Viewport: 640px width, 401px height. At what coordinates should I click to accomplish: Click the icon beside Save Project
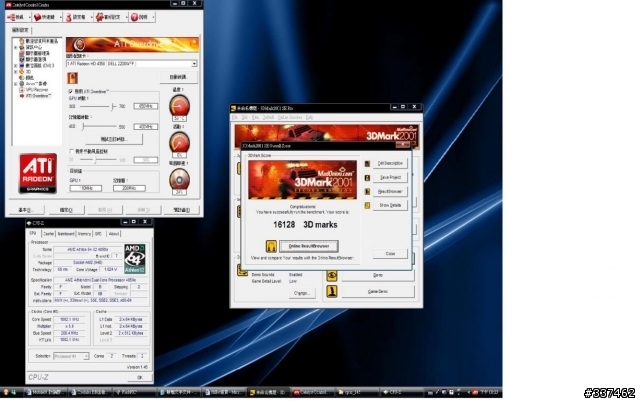(x=367, y=178)
